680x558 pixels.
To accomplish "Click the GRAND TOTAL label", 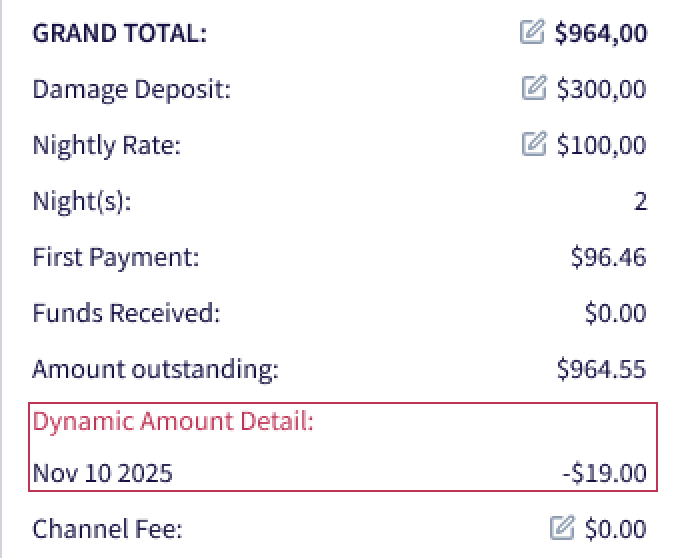I will [x=119, y=33].
